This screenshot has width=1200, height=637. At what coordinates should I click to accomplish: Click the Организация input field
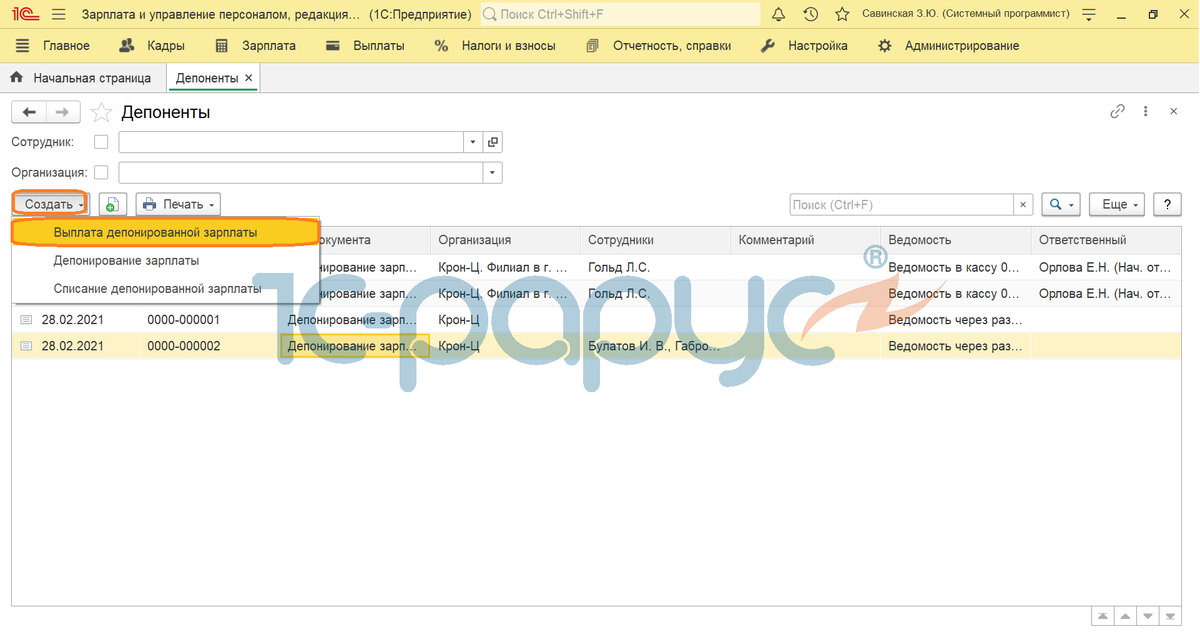tap(301, 172)
